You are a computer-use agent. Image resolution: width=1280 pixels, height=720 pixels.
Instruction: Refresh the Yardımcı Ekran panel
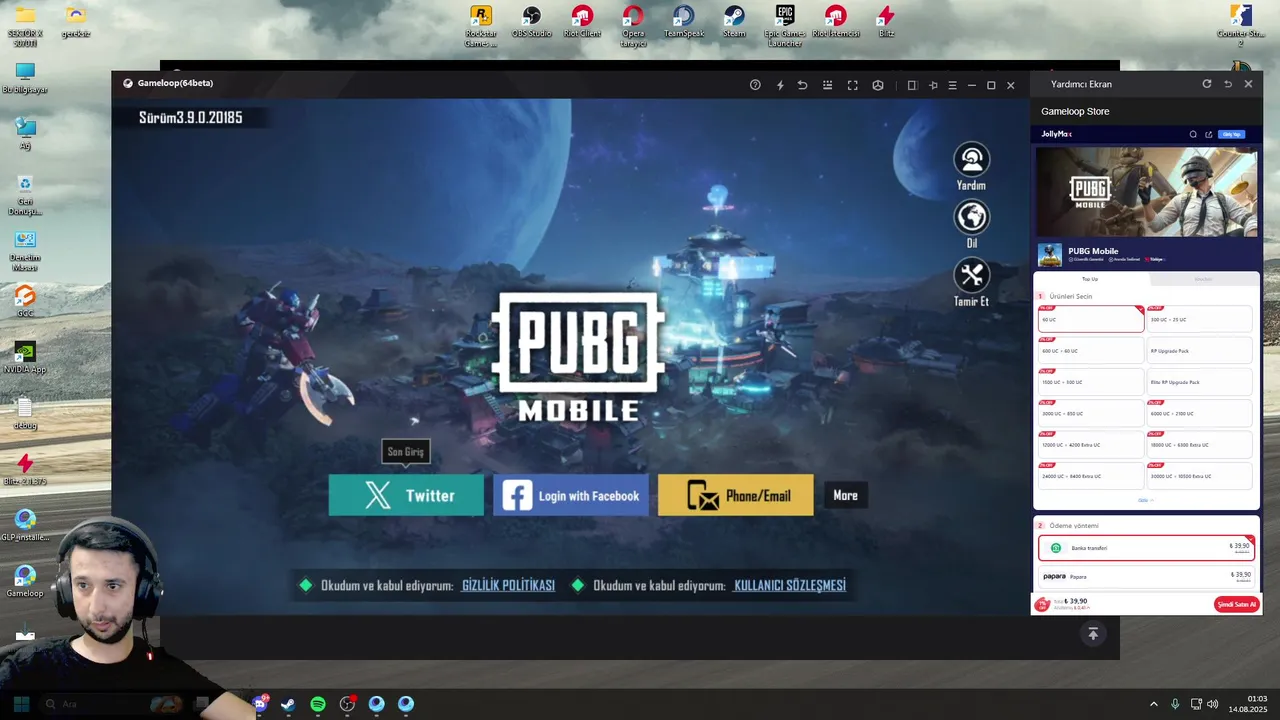(x=1207, y=84)
